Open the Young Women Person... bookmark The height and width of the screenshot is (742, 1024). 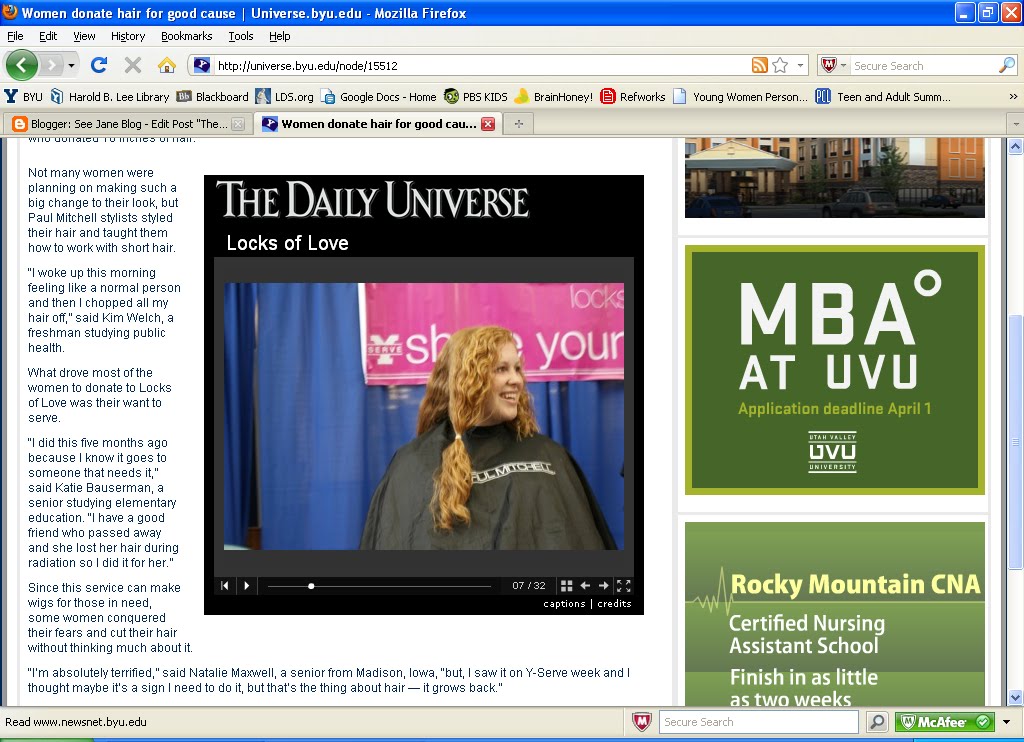click(x=741, y=97)
